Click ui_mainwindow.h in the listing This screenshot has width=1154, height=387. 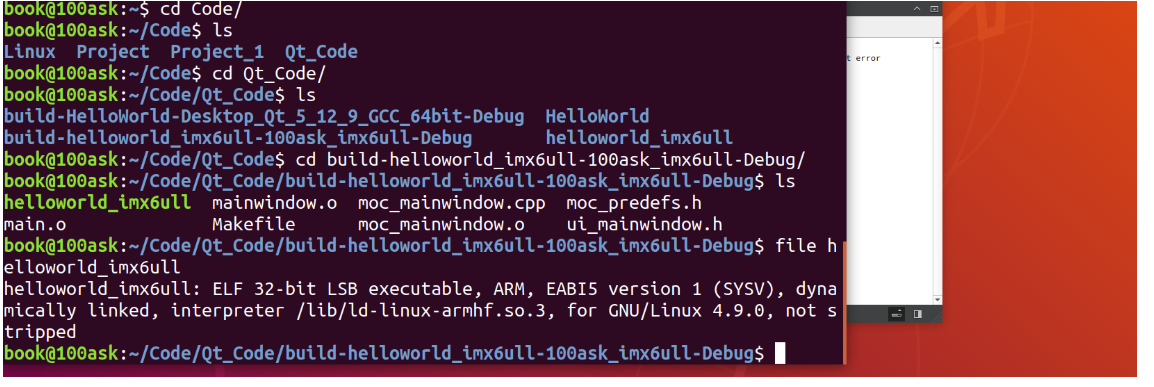[645, 224]
